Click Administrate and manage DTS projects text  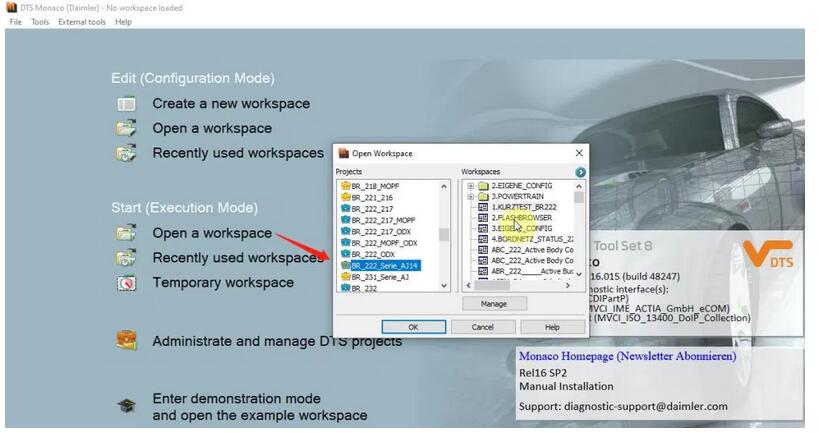(277, 341)
